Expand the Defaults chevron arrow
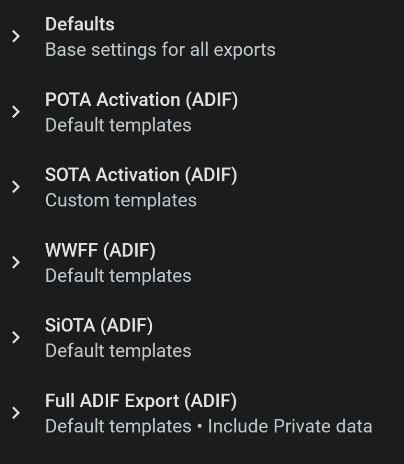This screenshot has width=404, height=464. point(16,36)
